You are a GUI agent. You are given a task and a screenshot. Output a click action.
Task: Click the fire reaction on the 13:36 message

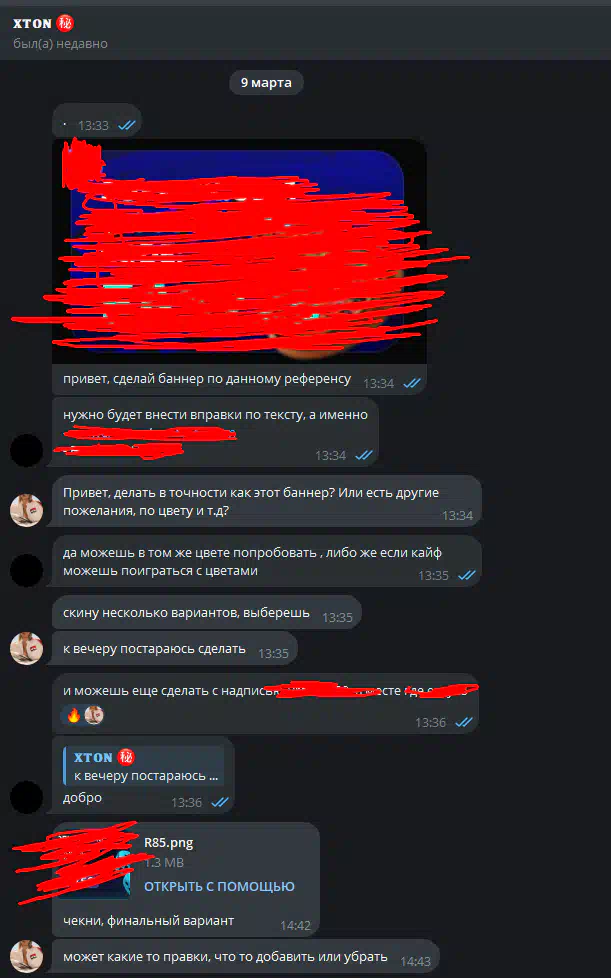[x=74, y=715]
